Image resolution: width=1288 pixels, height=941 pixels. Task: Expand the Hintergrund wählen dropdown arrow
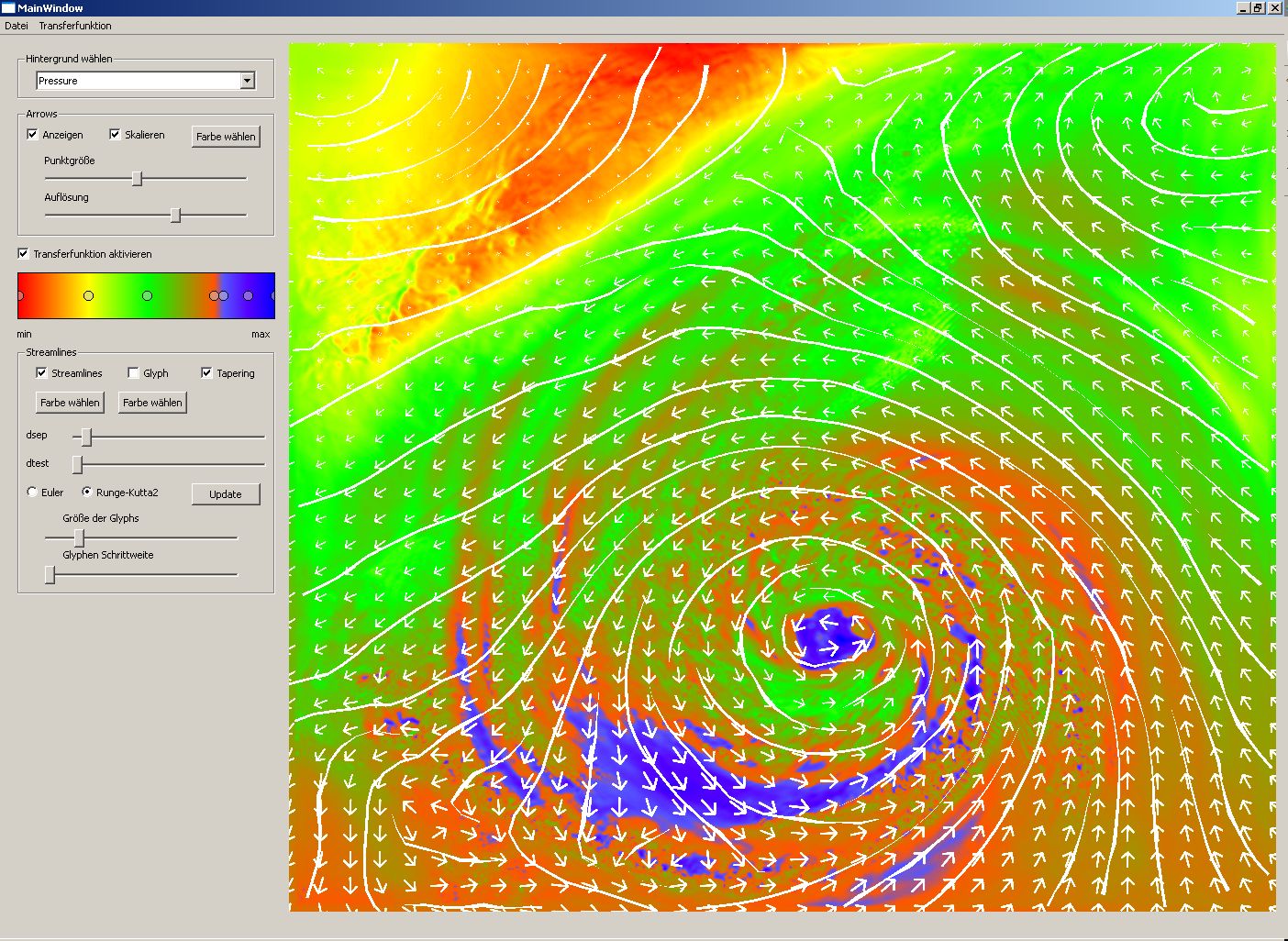click(247, 81)
